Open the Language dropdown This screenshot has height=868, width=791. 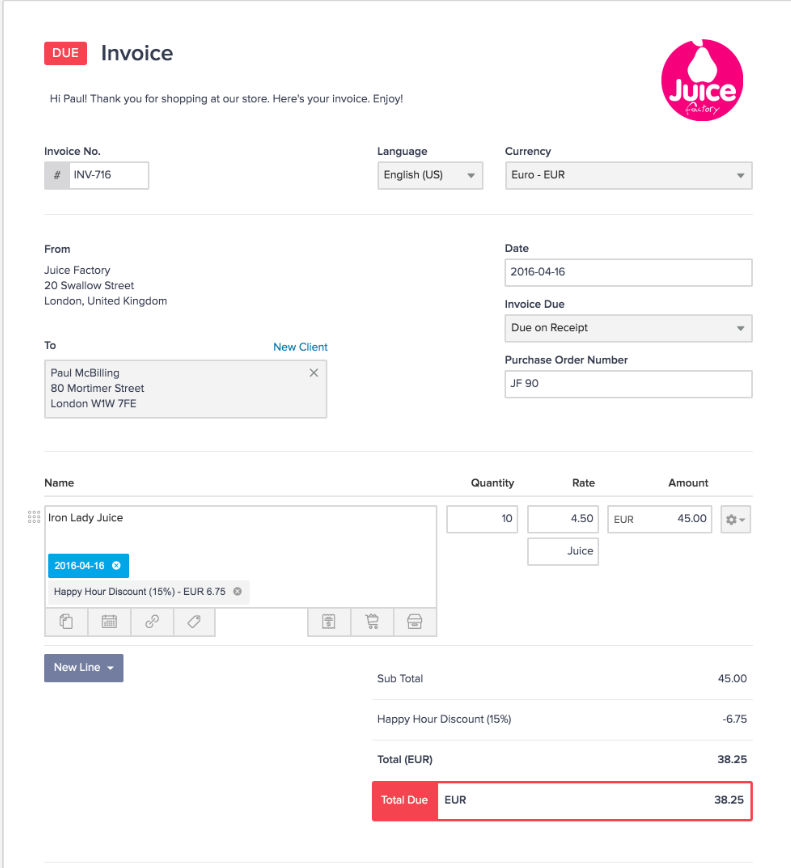pos(430,175)
